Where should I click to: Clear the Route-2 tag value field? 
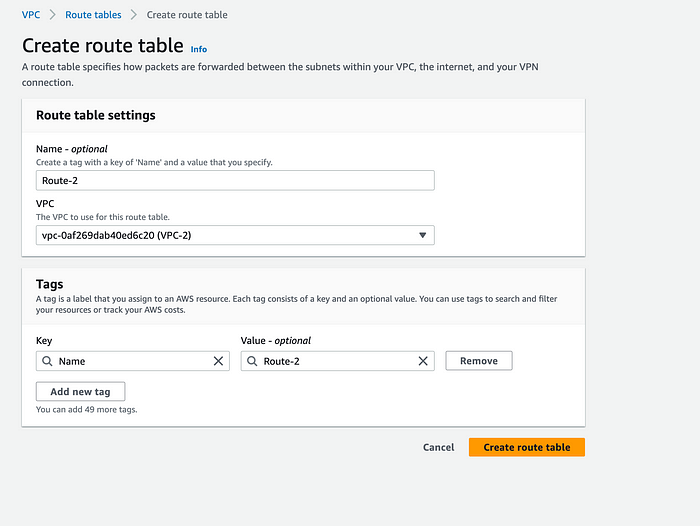click(x=423, y=361)
